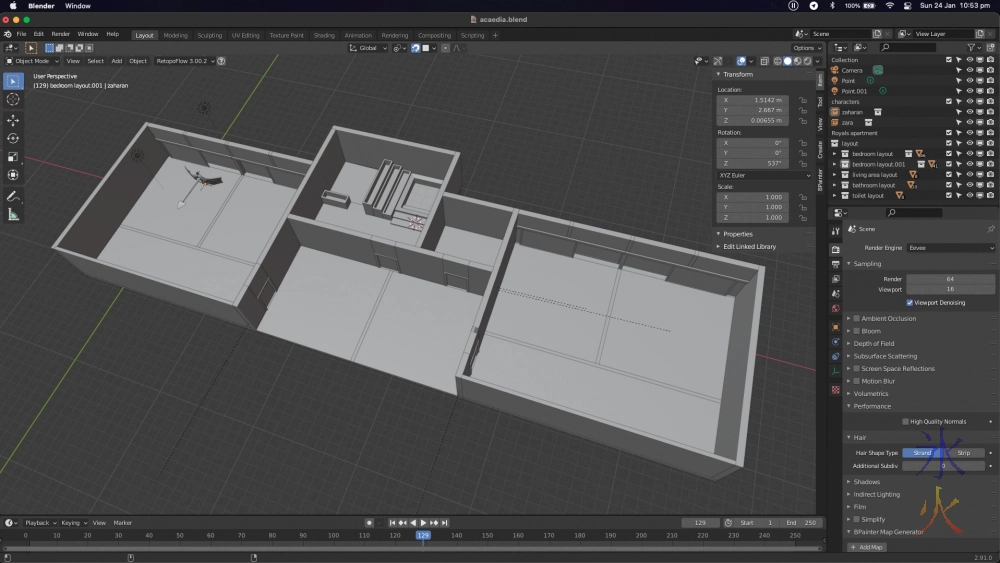This screenshot has height=563, width=1000.
Task: Expand the living area layout collection
Action: (834, 175)
